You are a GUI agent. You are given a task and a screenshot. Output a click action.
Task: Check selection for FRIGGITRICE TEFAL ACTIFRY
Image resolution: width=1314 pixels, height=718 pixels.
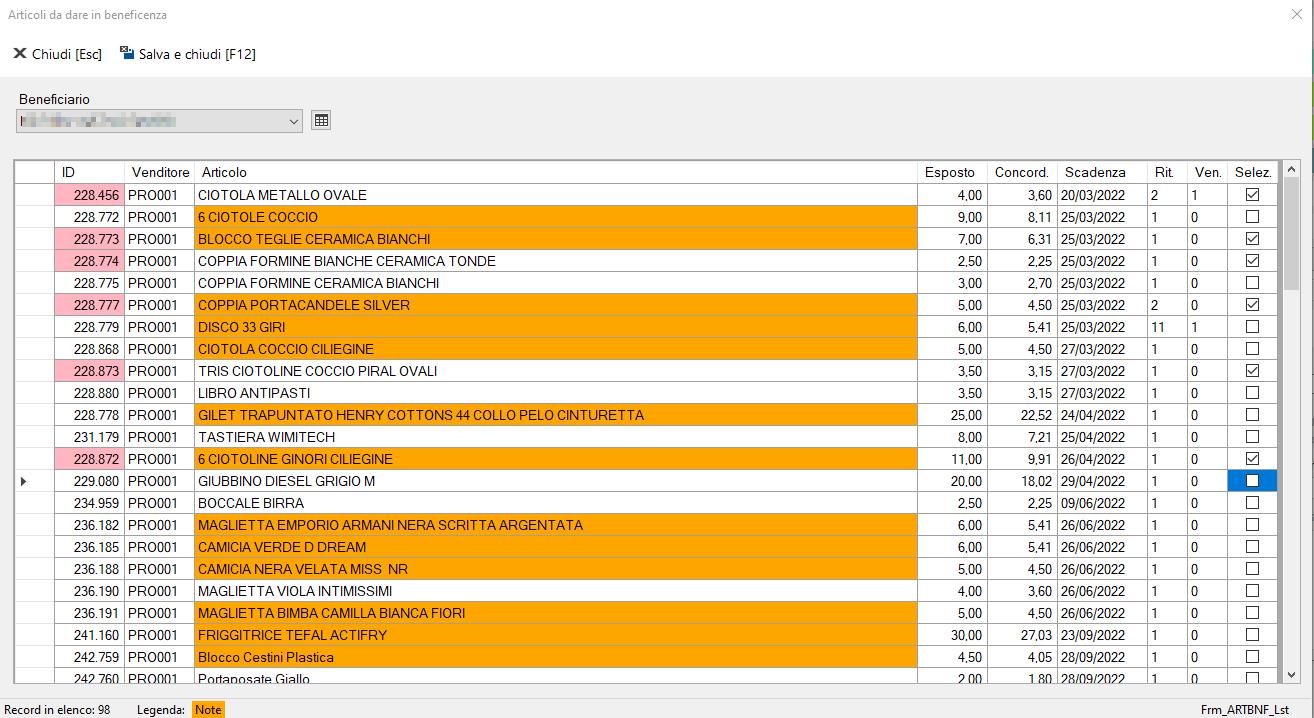click(1252, 635)
